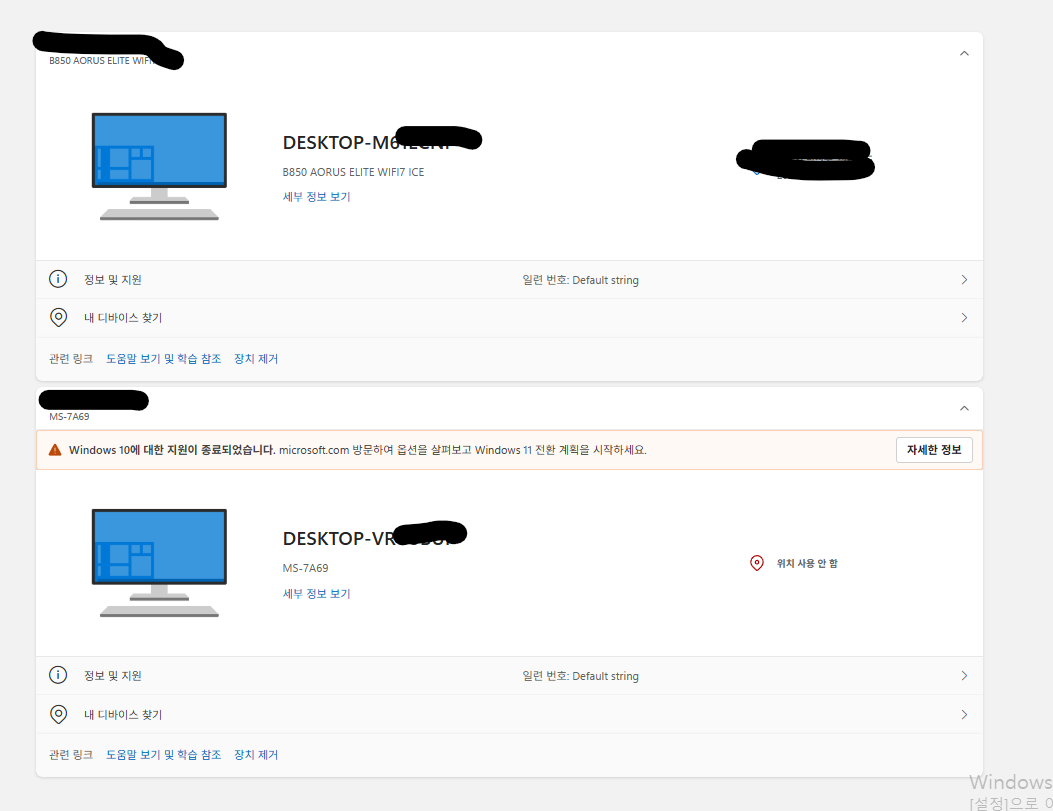Click the DESKTOP-VR device name heading

point(367,538)
